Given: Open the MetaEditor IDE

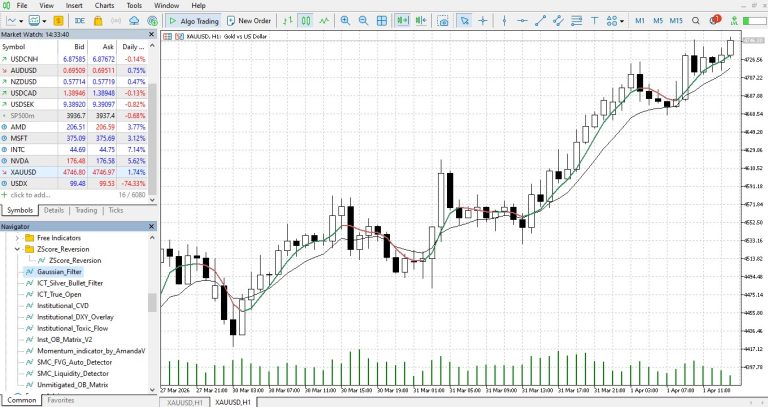Looking at the screenshot, I should pyautogui.click(x=79, y=21).
